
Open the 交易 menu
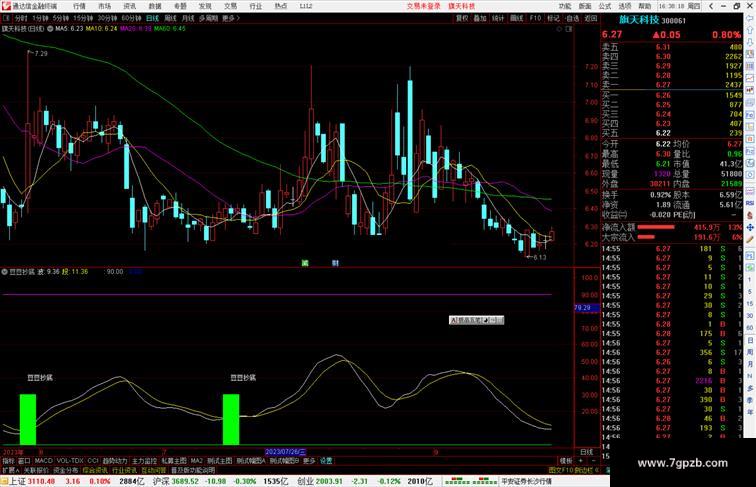point(230,6)
